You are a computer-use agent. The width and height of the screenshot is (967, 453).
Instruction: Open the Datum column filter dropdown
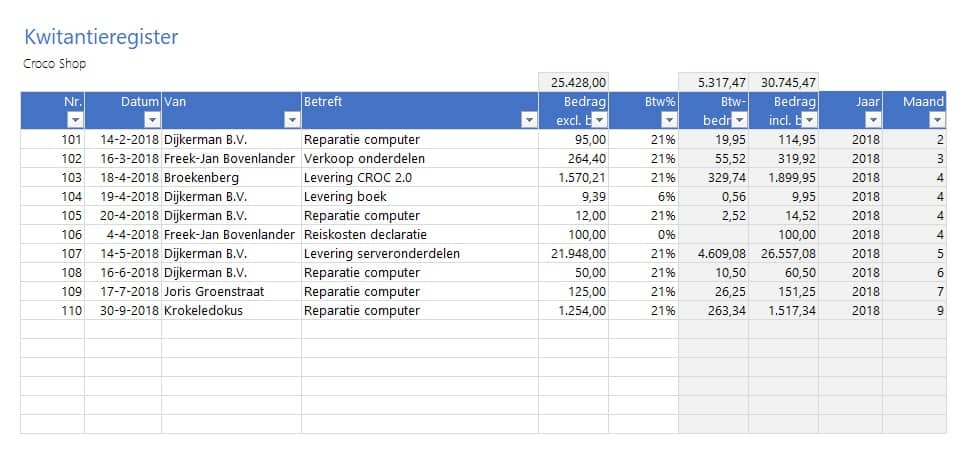pyautogui.click(x=151, y=120)
